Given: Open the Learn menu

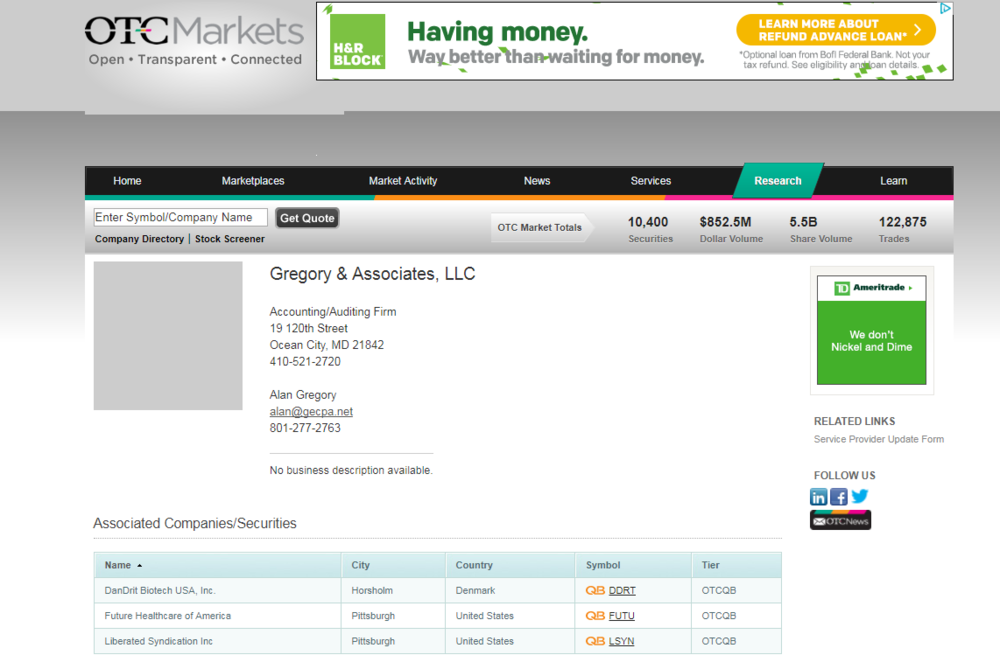Looking at the screenshot, I should (893, 181).
